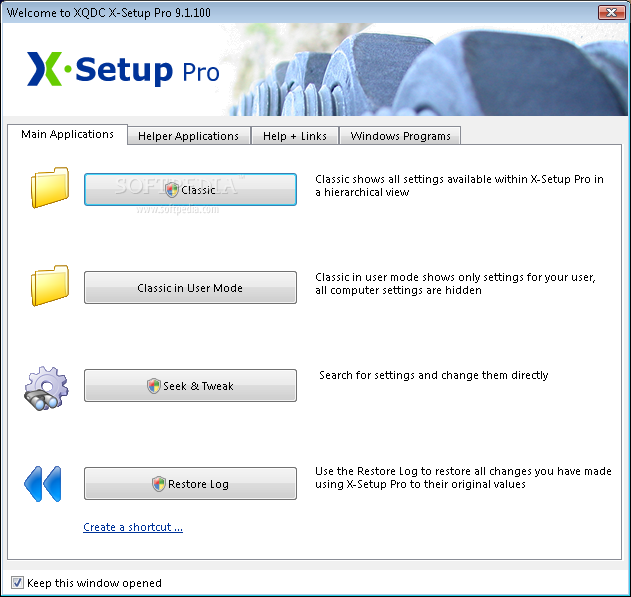Click the blue rewind arrows Restore Log icon
631x597 pixels.
tap(43, 484)
